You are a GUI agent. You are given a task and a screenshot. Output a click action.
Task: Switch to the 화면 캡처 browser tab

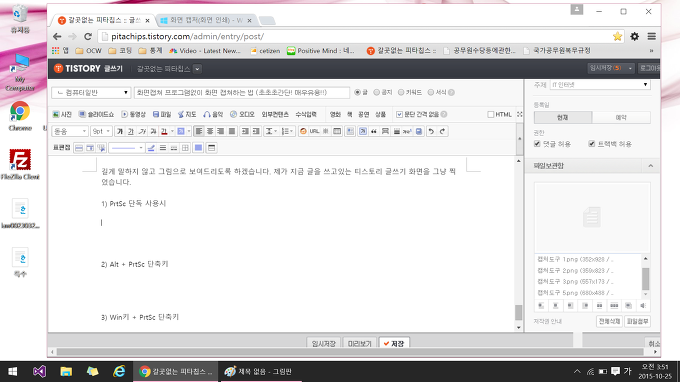[206, 20]
